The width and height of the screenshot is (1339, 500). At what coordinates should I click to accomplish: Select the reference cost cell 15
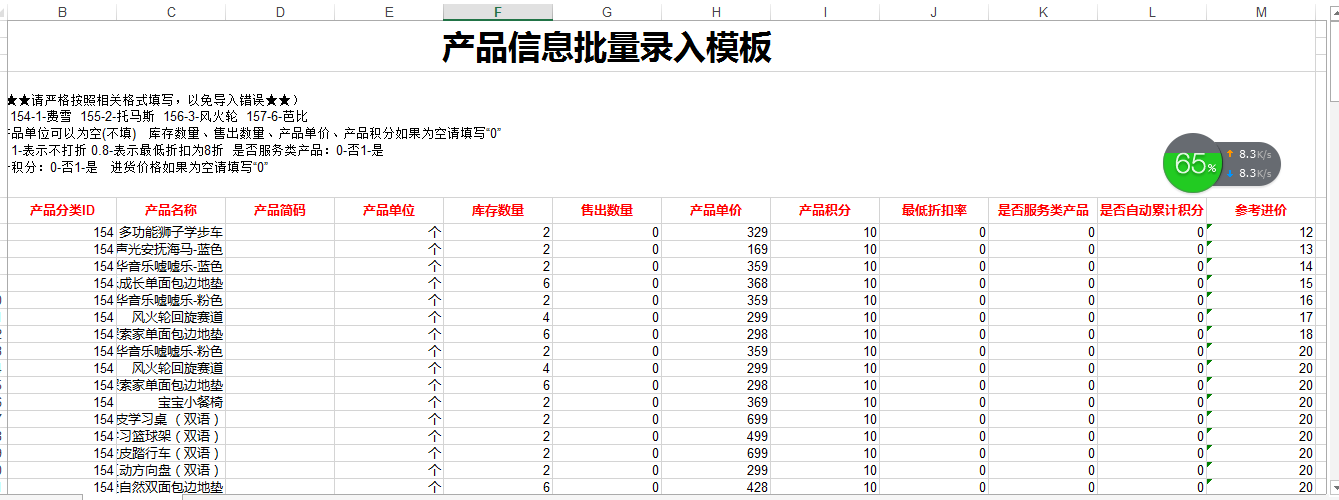(x=1261, y=283)
